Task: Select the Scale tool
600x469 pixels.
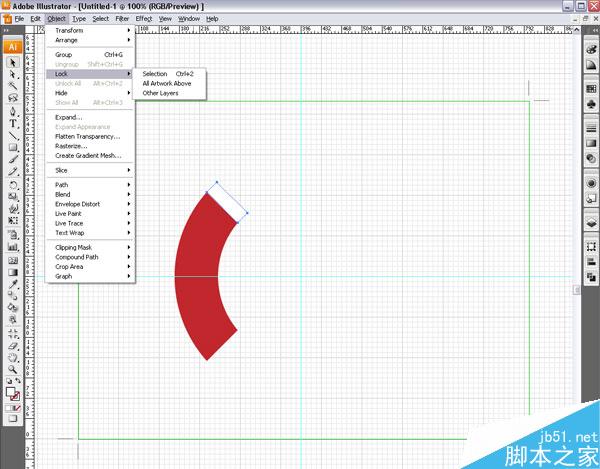Action: [13, 197]
